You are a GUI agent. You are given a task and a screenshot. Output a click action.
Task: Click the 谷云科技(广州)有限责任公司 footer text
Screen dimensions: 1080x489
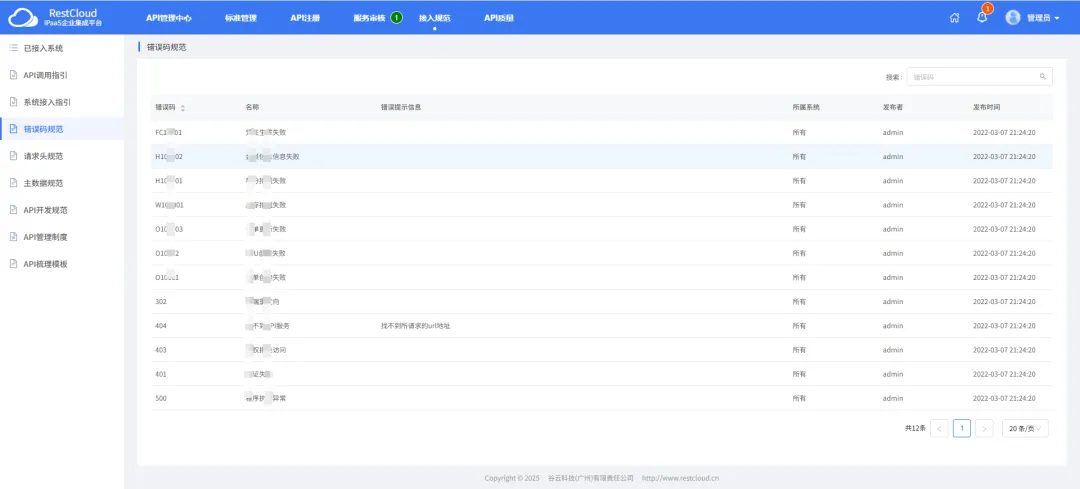coord(590,478)
